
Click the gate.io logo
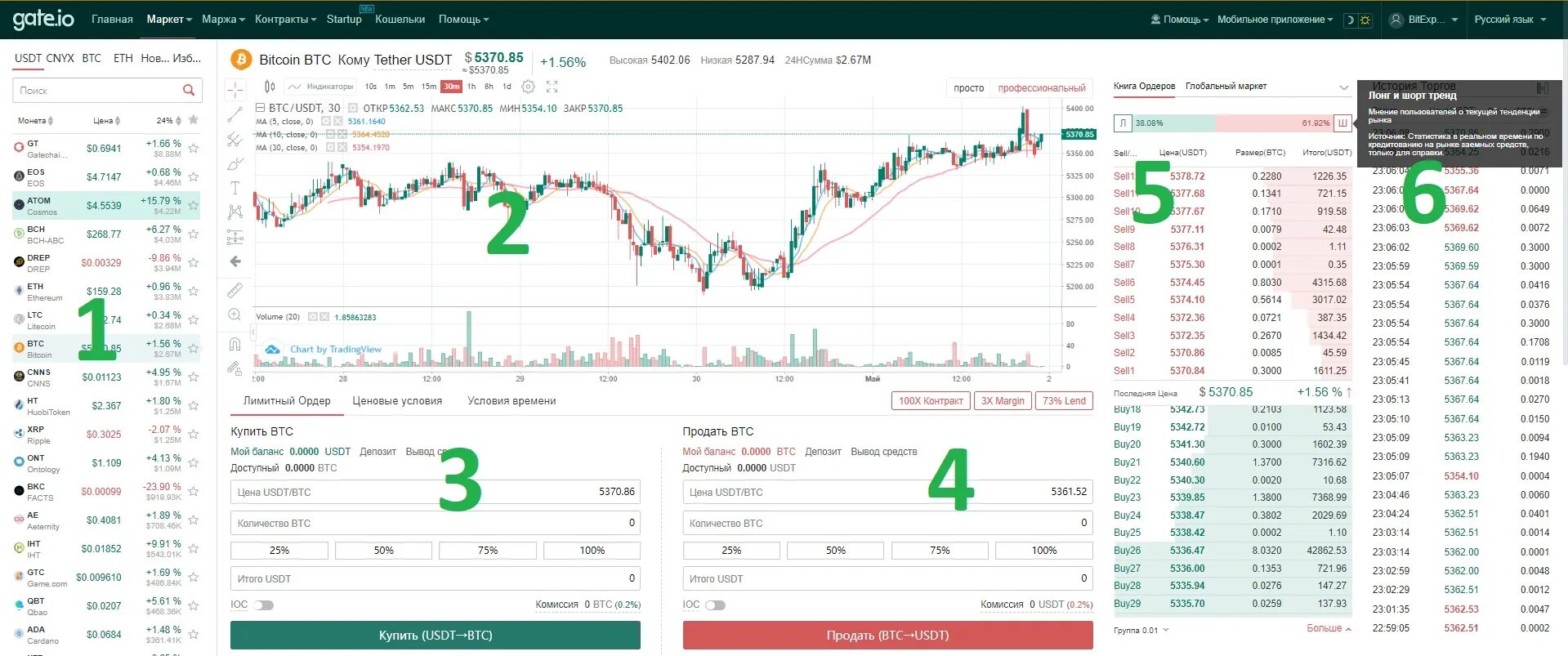(43, 19)
